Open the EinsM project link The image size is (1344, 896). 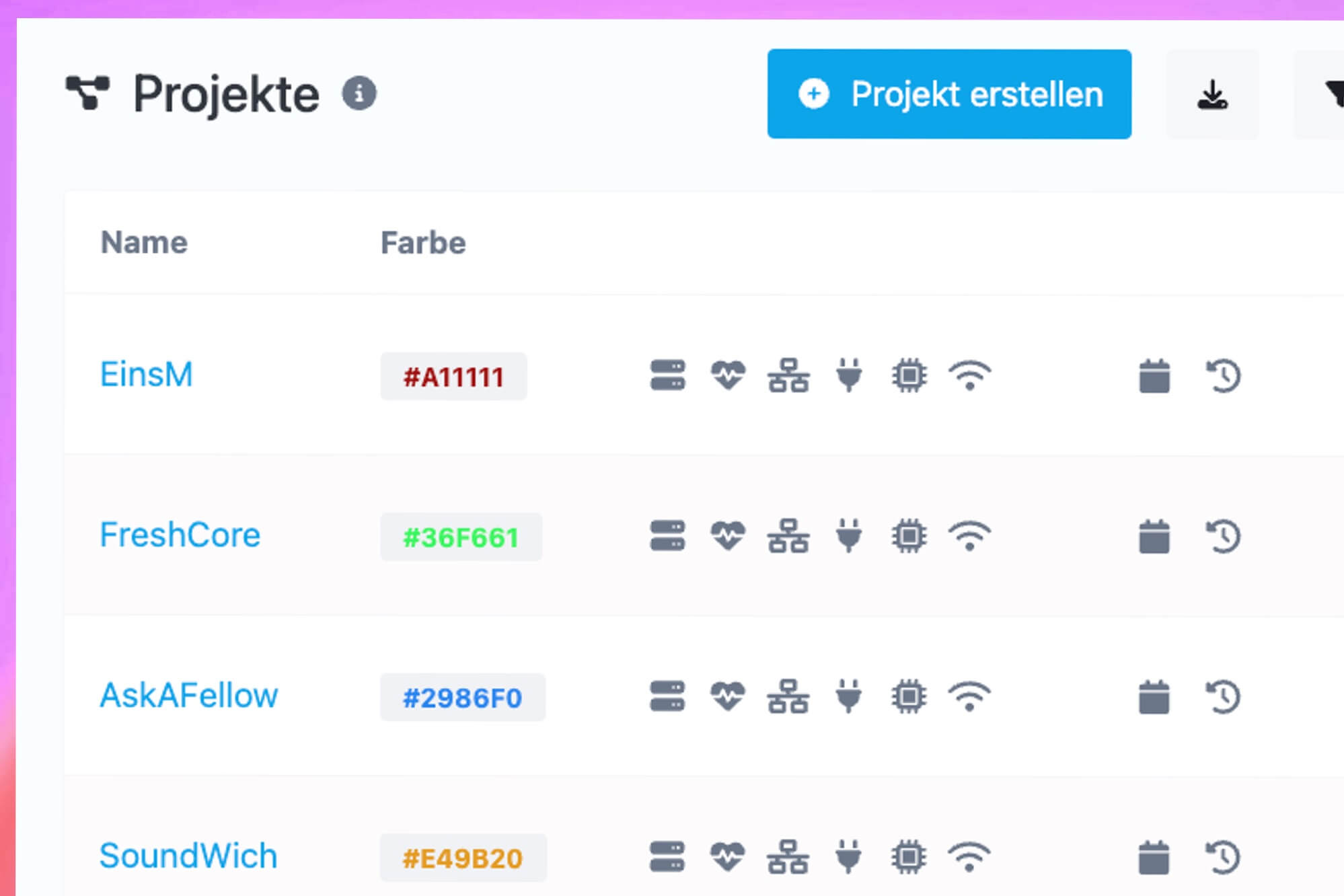click(x=146, y=375)
